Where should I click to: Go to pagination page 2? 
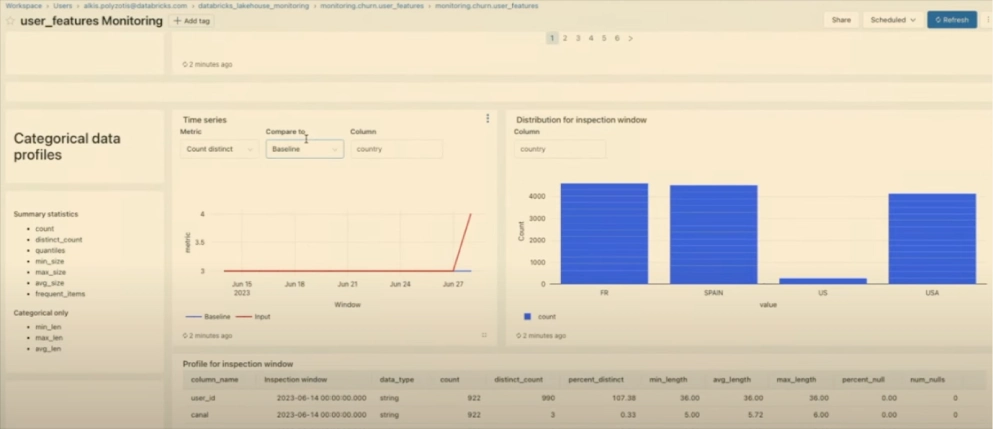565,38
